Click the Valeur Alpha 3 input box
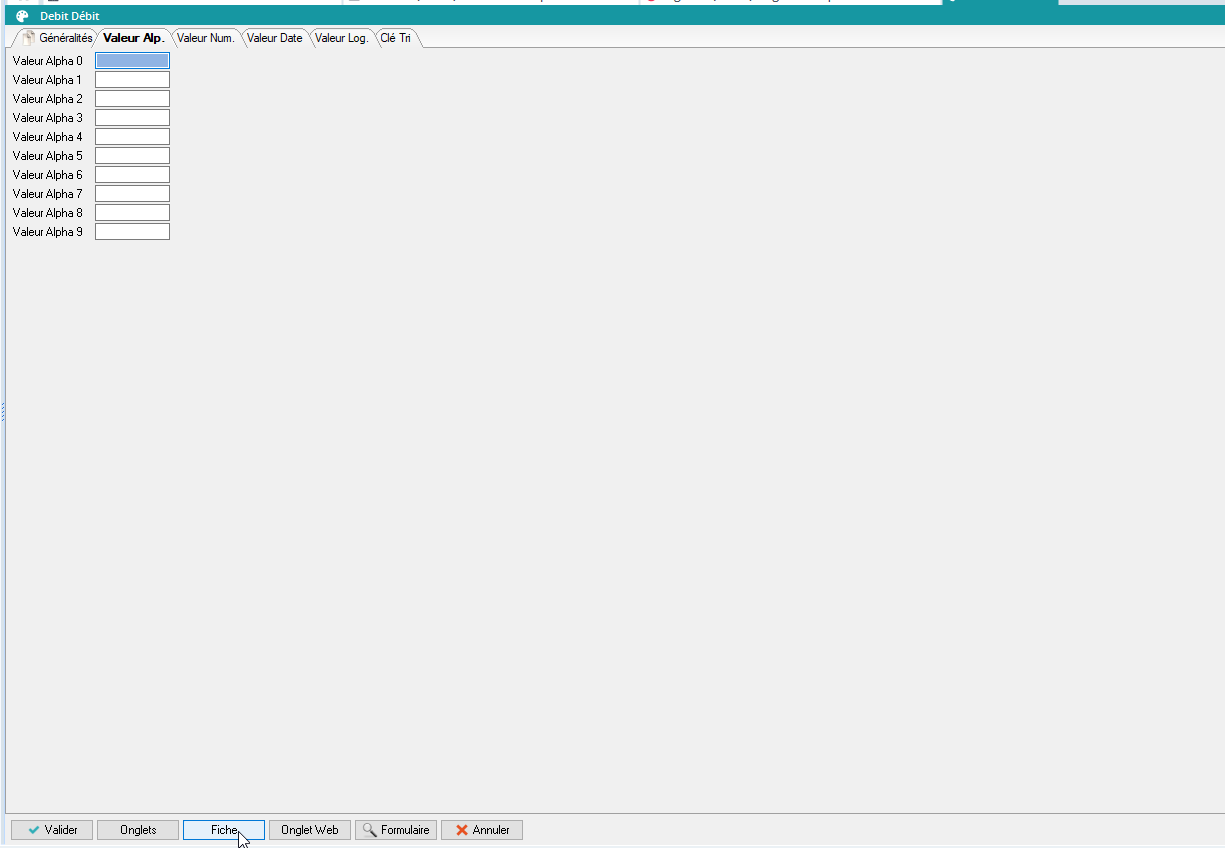 132,118
